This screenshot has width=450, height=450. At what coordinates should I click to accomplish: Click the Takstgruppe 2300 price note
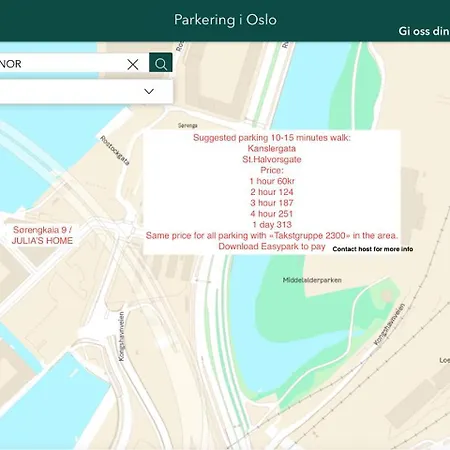coord(272,236)
